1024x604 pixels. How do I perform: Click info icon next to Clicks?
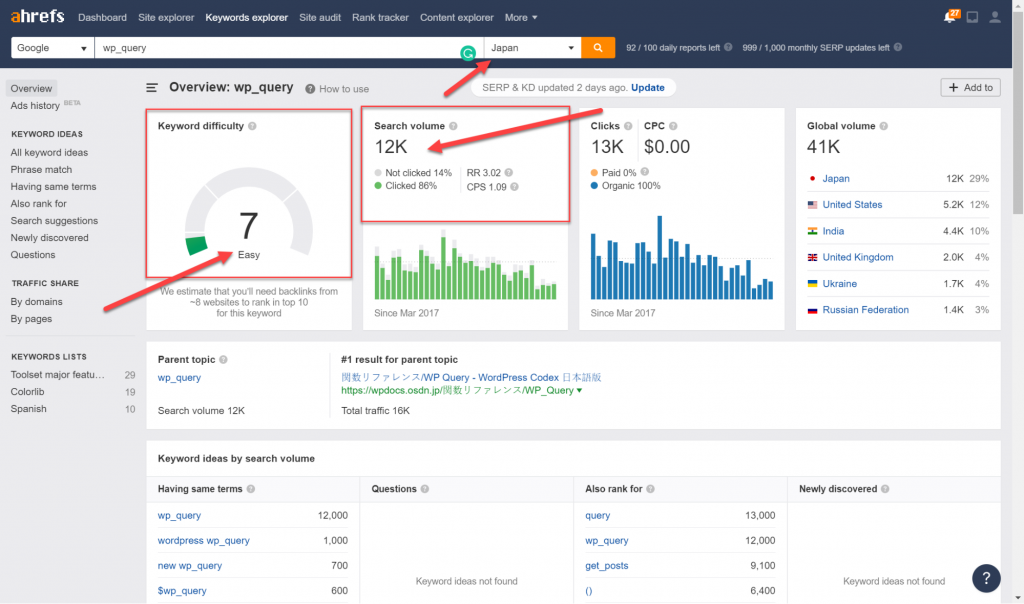click(x=628, y=126)
